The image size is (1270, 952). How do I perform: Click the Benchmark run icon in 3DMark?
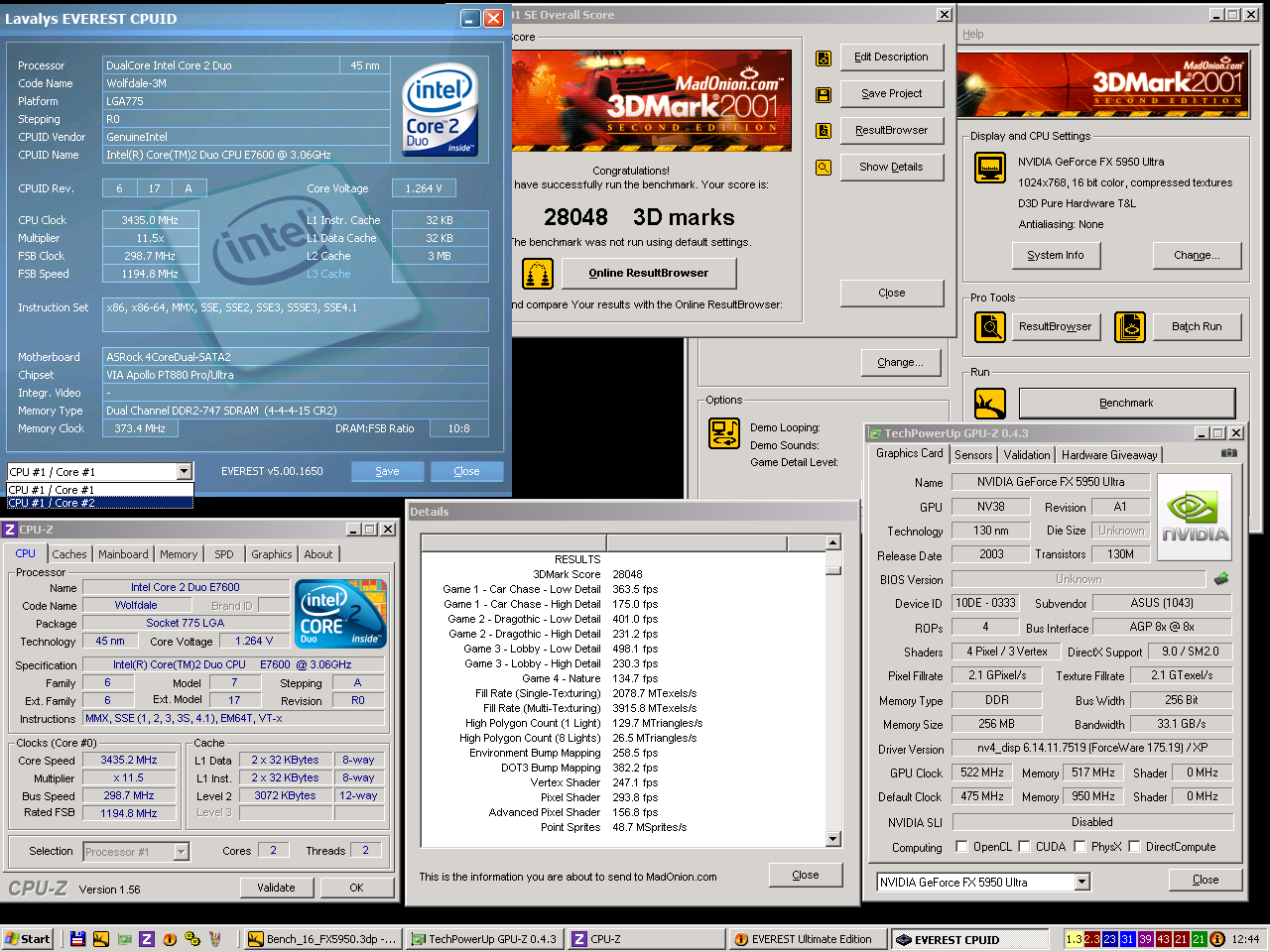click(989, 403)
